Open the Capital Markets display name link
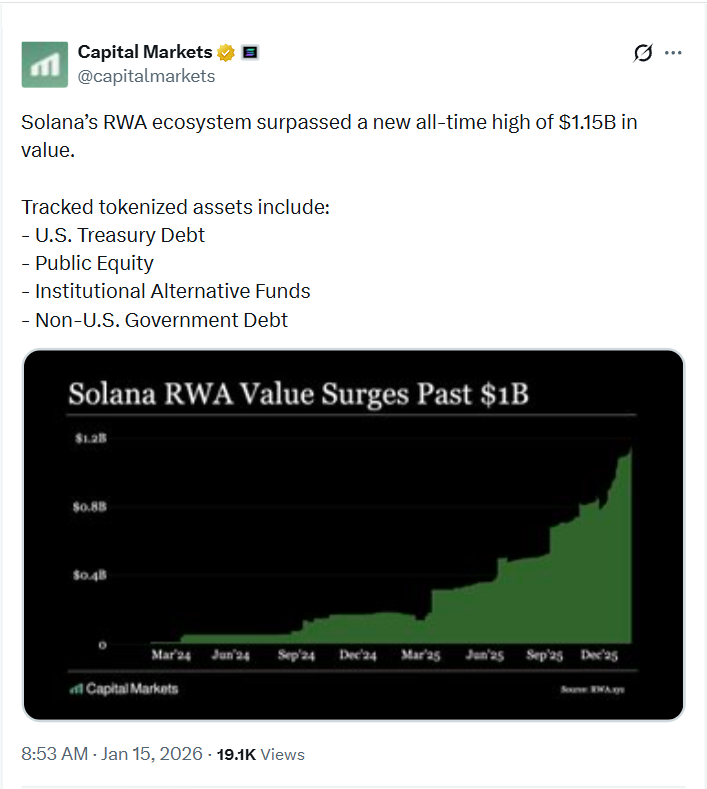707x789 pixels. coord(145,53)
